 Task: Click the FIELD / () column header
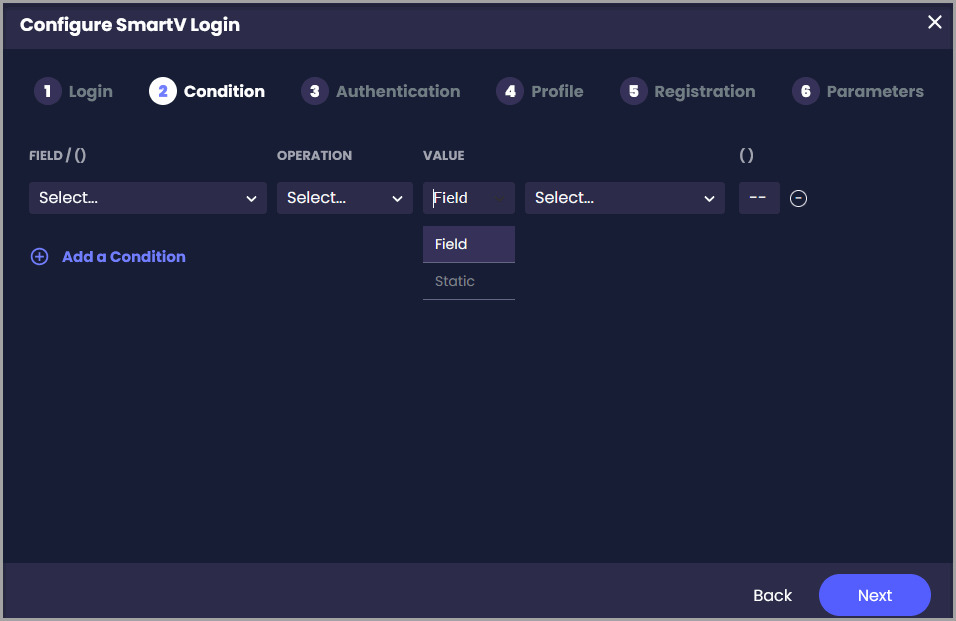(x=57, y=155)
